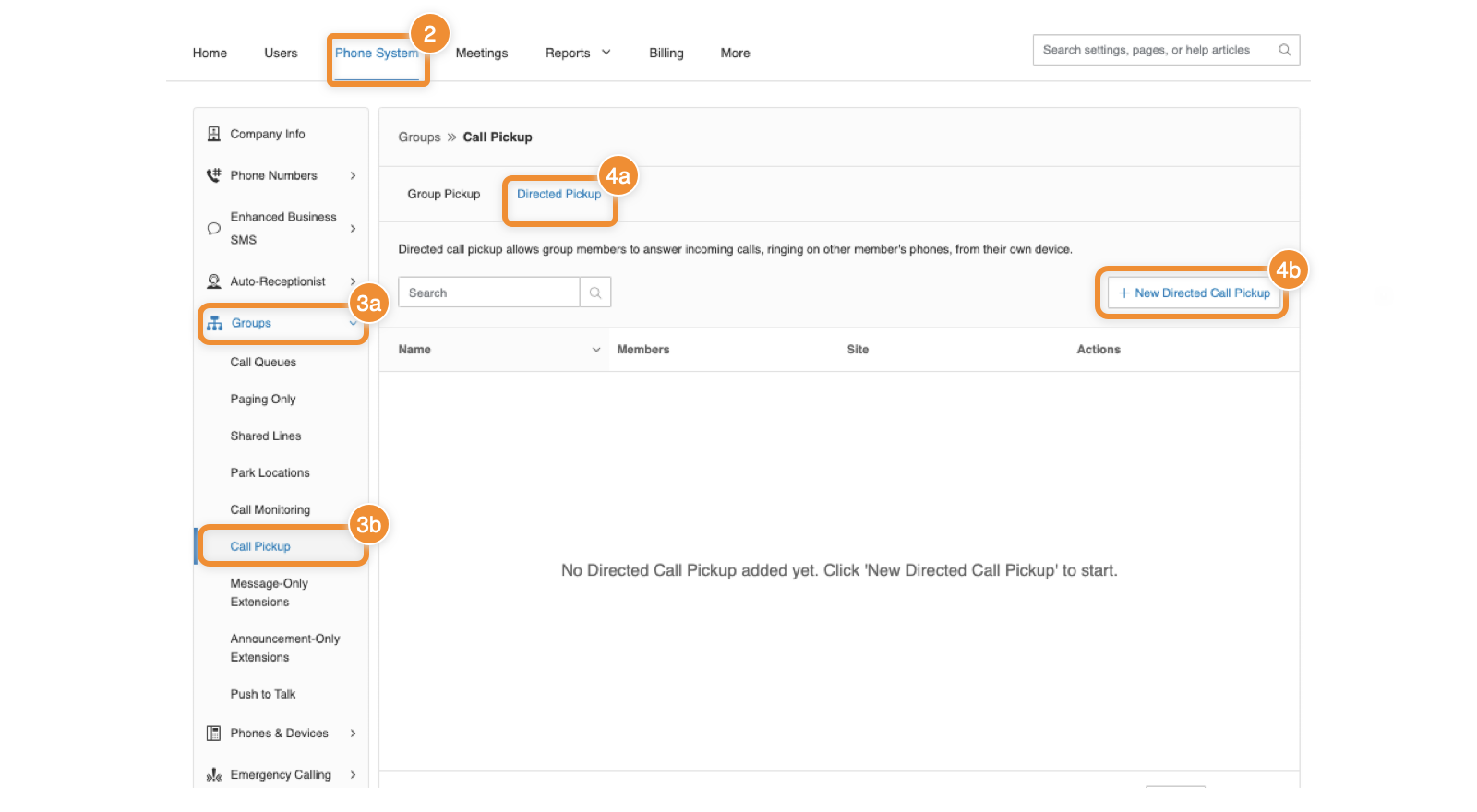
Task: Click the Phone Numbers handset icon
Action: (213, 175)
